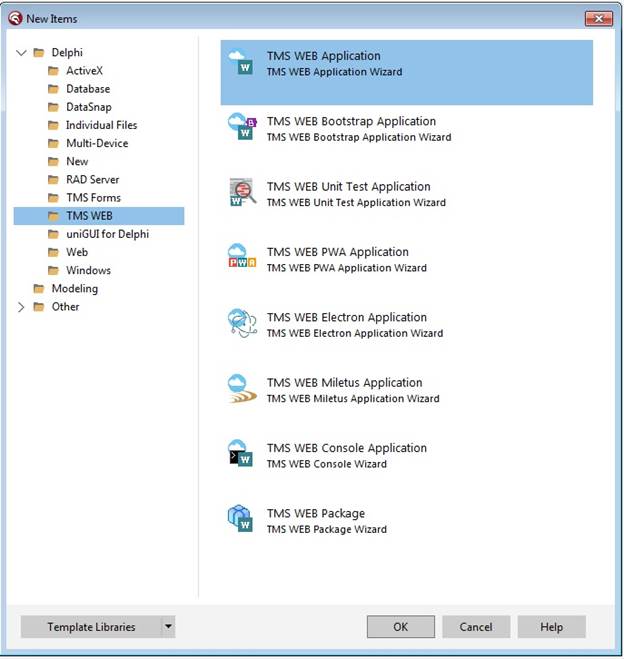The height and width of the screenshot is (659, 624).
Task: Choose the TMS WEB Console Application icon
Action: tap(242, 455)
